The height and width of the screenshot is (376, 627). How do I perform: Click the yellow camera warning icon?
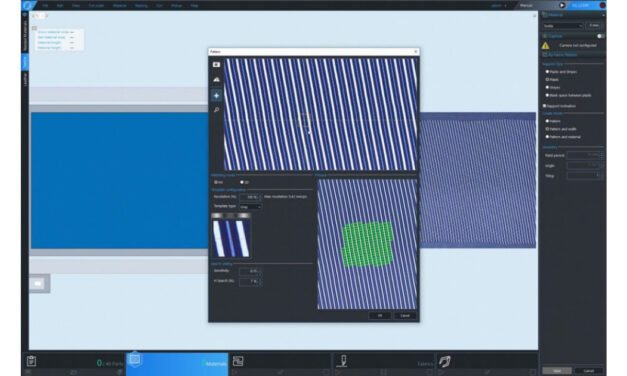[545, 46]
